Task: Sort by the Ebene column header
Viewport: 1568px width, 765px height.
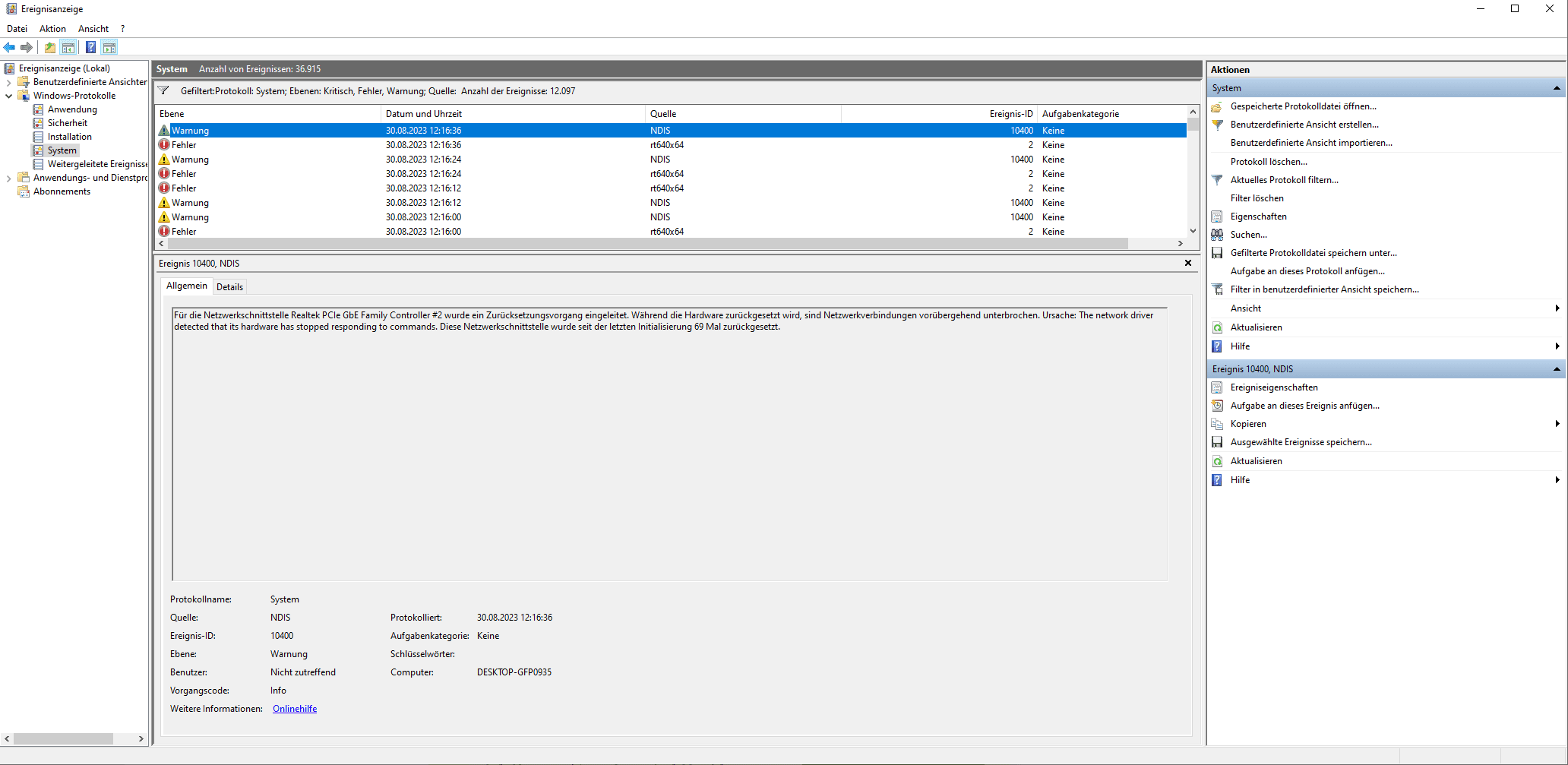Action: click(x=267, y=114)
